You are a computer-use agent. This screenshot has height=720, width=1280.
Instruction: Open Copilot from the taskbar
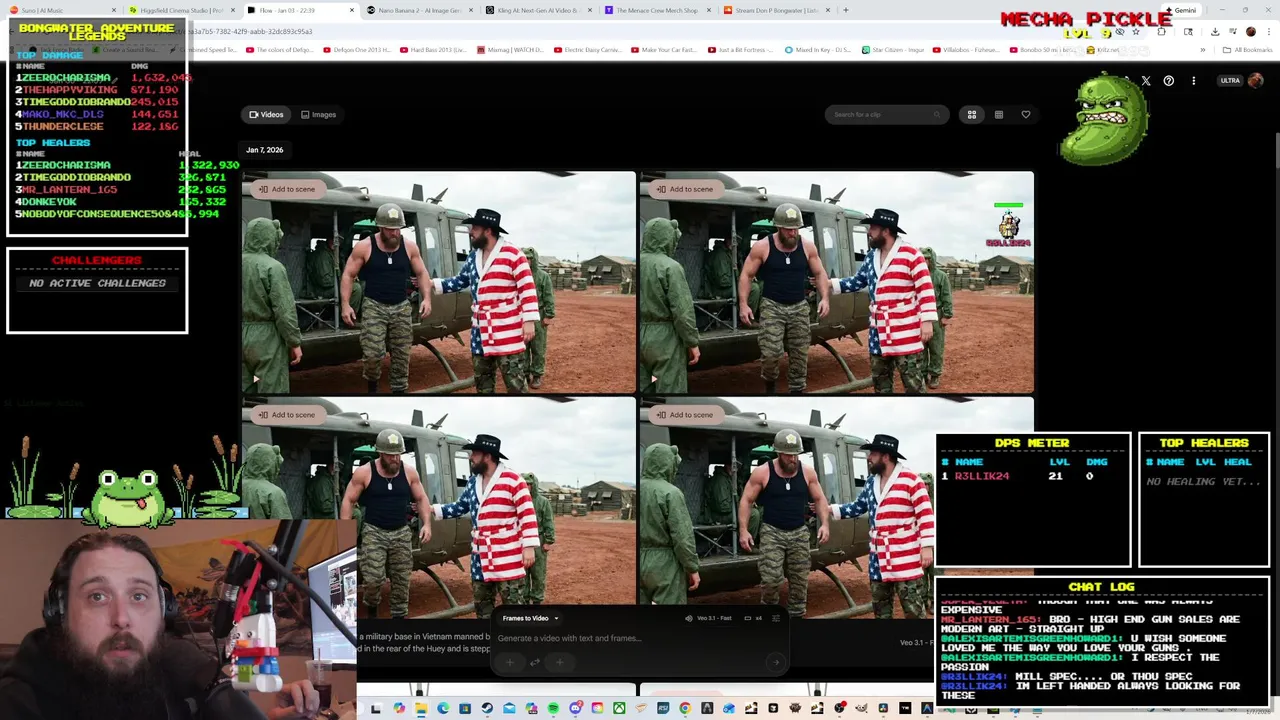pyautogui.click(x=399, y=709)
